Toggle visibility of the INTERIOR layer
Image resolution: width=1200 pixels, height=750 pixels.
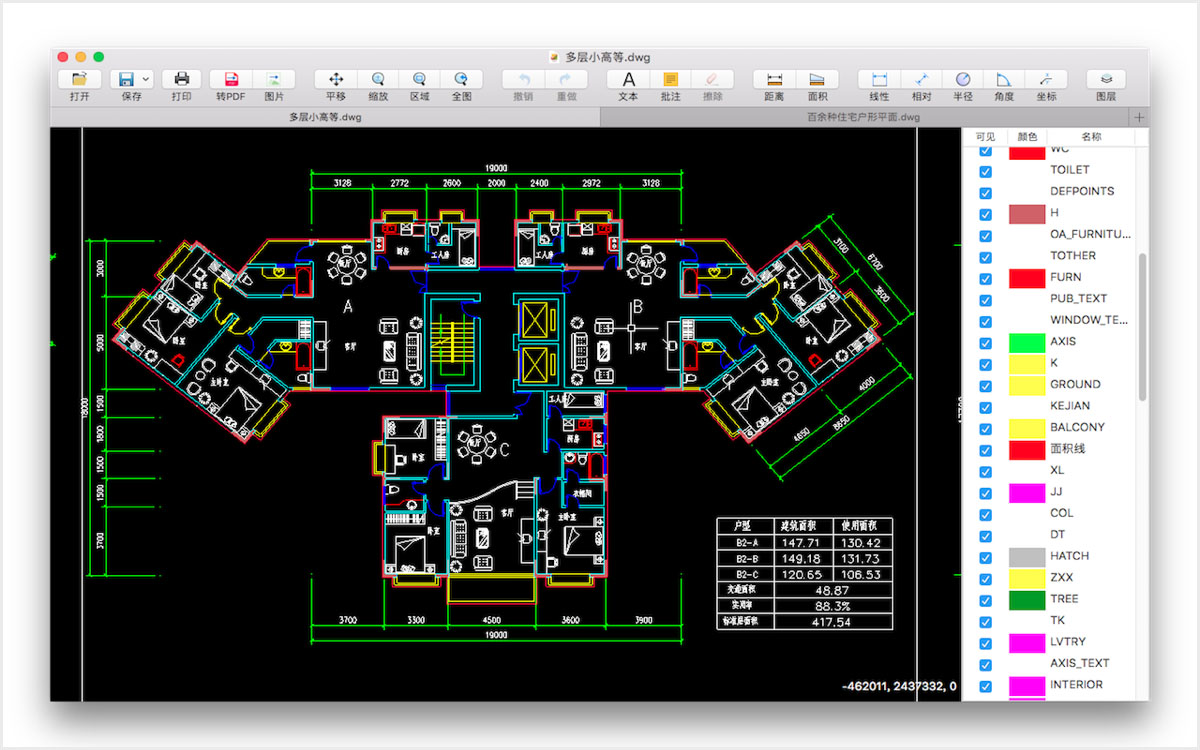[x=985, y=686]
